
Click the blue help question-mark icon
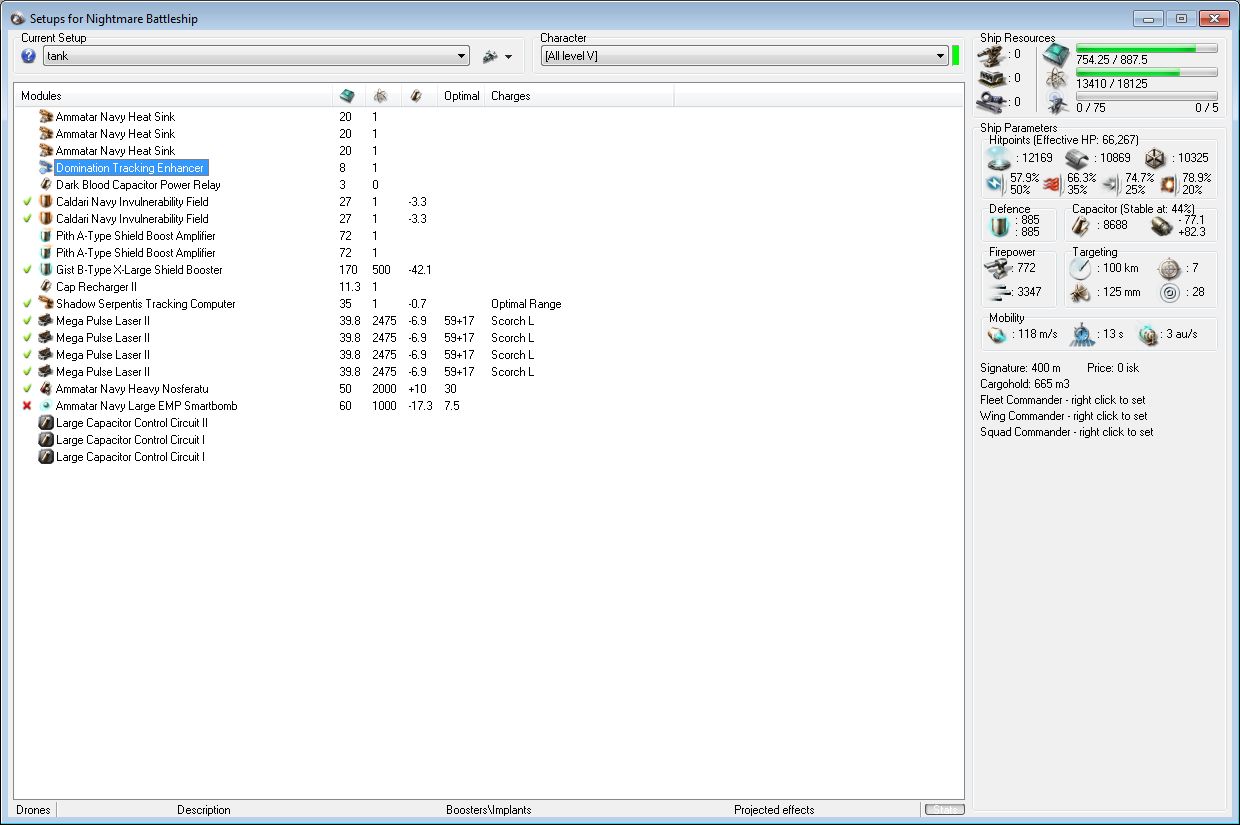coord(28,56)
